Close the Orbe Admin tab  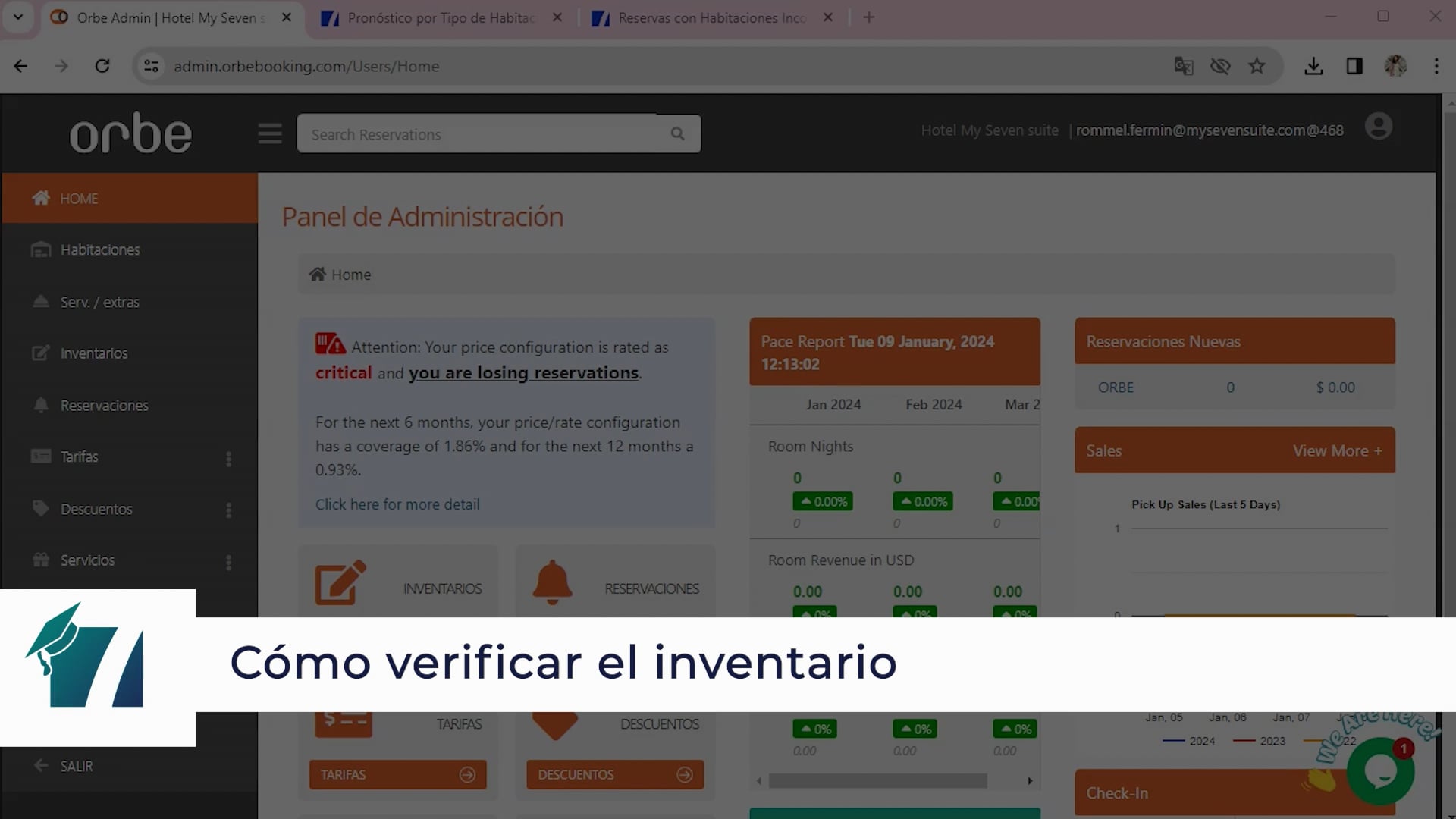(x=287, y=17)
